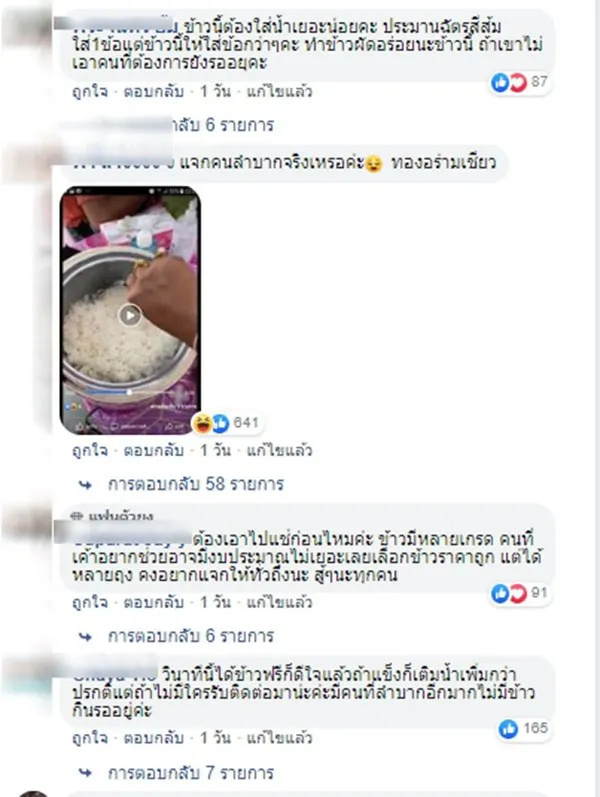Click the reply arrow icon beside the 7 replies
Viewport: 600px width, 797px height.
coord(85,773)
